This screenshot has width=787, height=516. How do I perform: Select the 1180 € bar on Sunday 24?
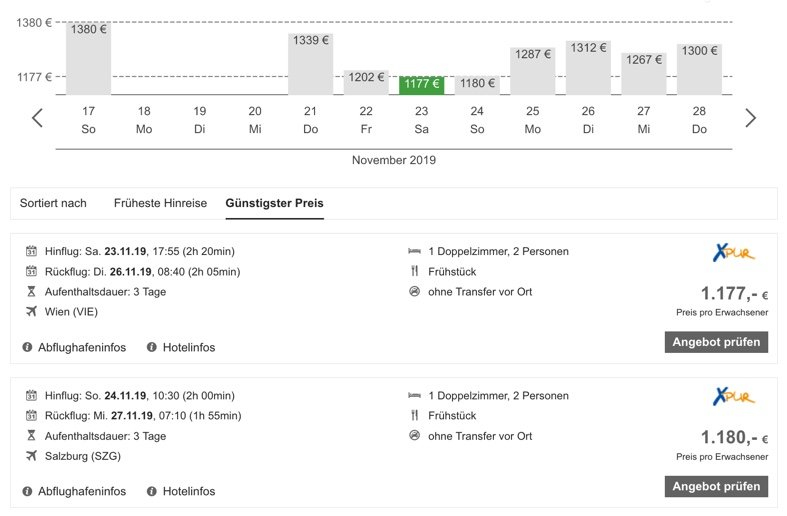[x=477, y=85]
